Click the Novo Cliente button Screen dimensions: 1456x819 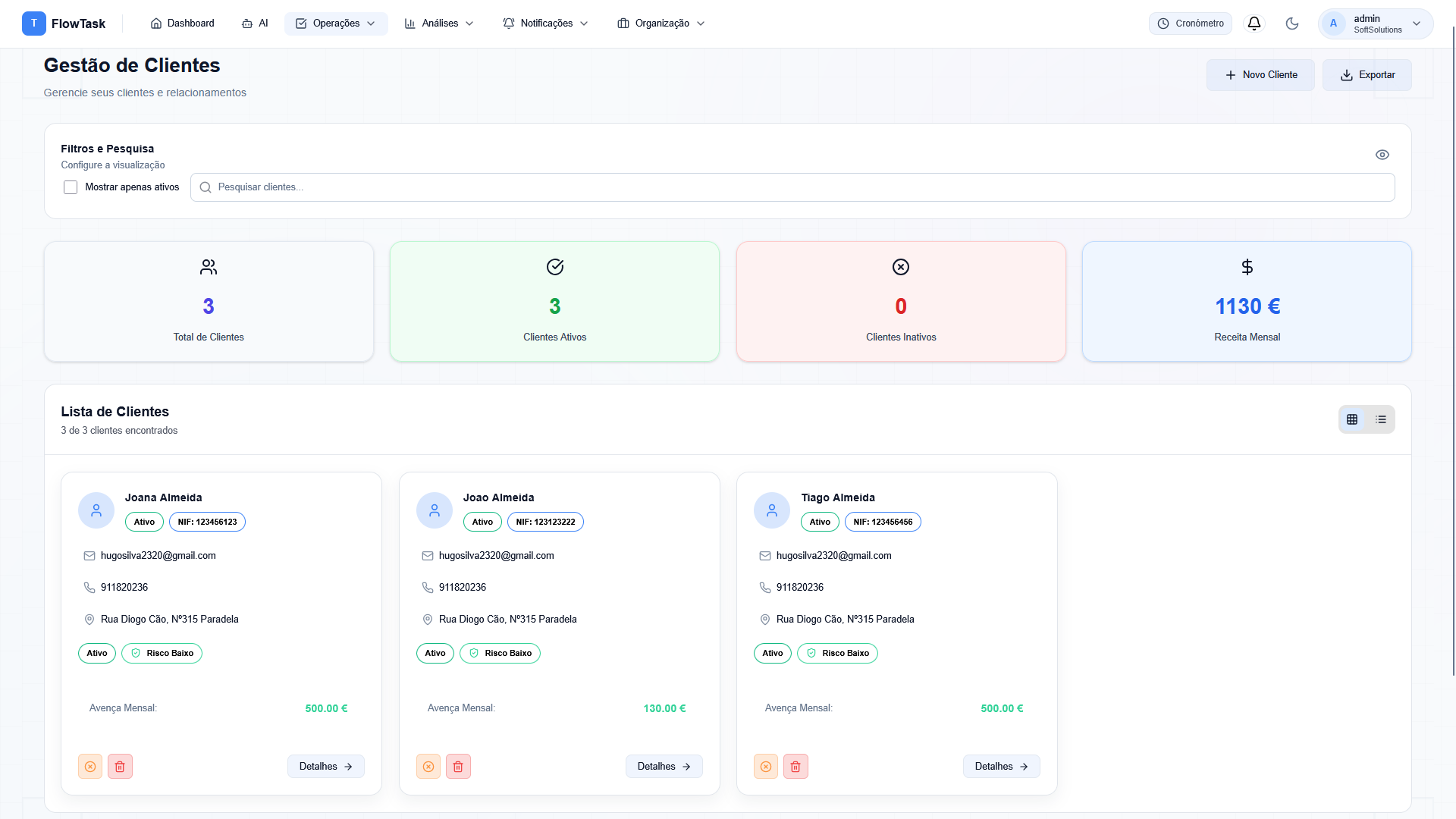point(1260,75)
